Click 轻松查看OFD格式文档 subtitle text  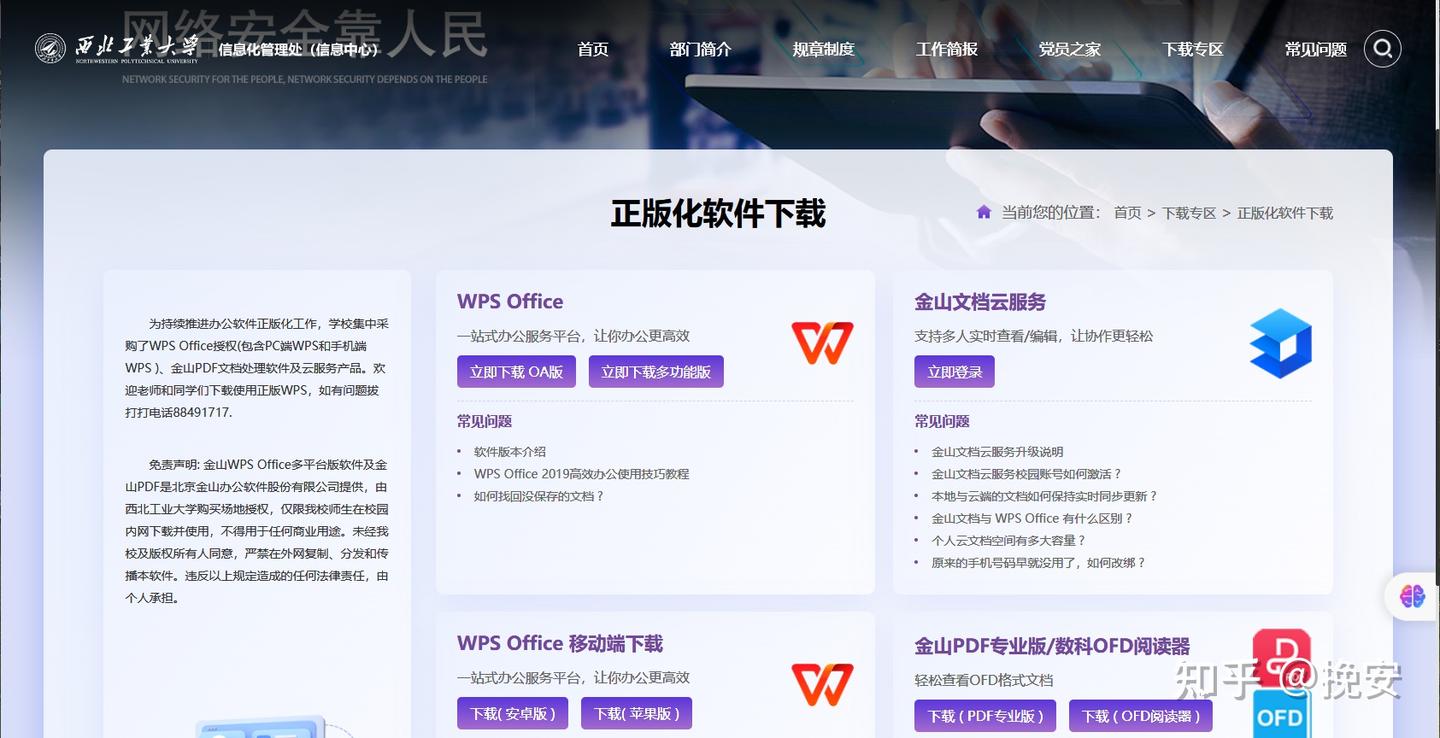(984, 680)
